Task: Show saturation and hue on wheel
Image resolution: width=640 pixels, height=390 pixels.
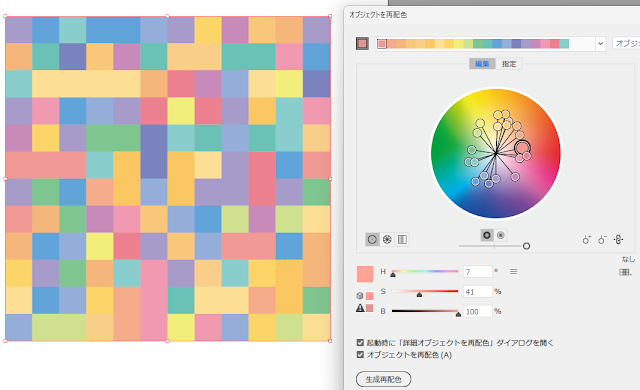Action: pyautogui.click(x=487, y=235)
